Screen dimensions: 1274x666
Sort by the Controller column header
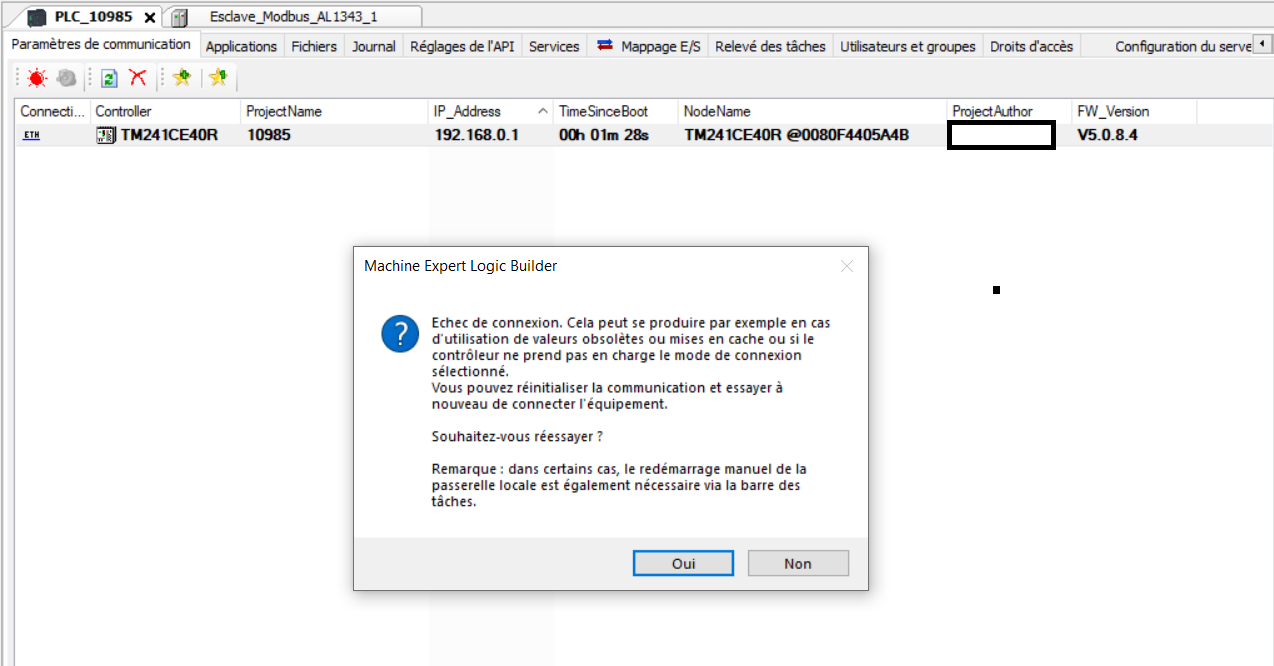(x=165, y=111)
